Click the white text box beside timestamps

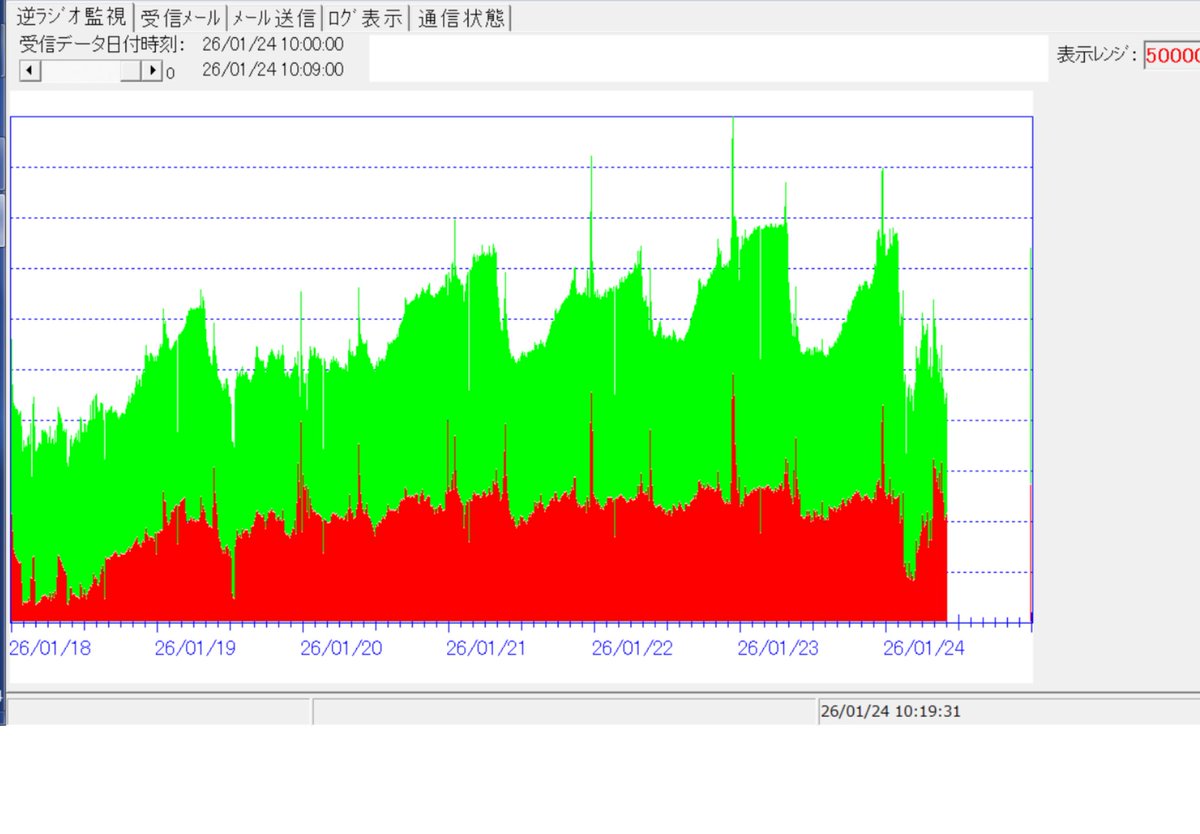coord(708,58)
